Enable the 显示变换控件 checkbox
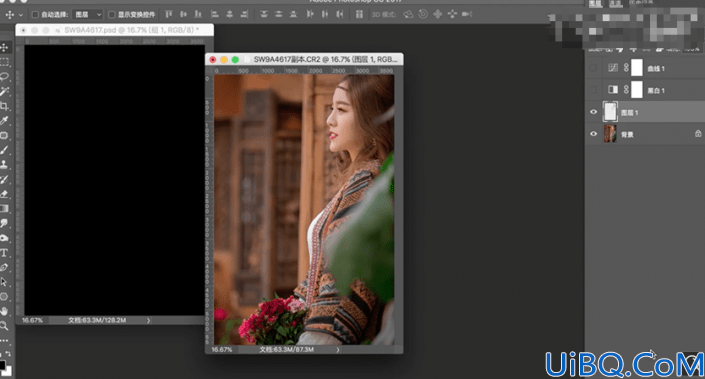This screenshot has width=705, height=379. 112,14
